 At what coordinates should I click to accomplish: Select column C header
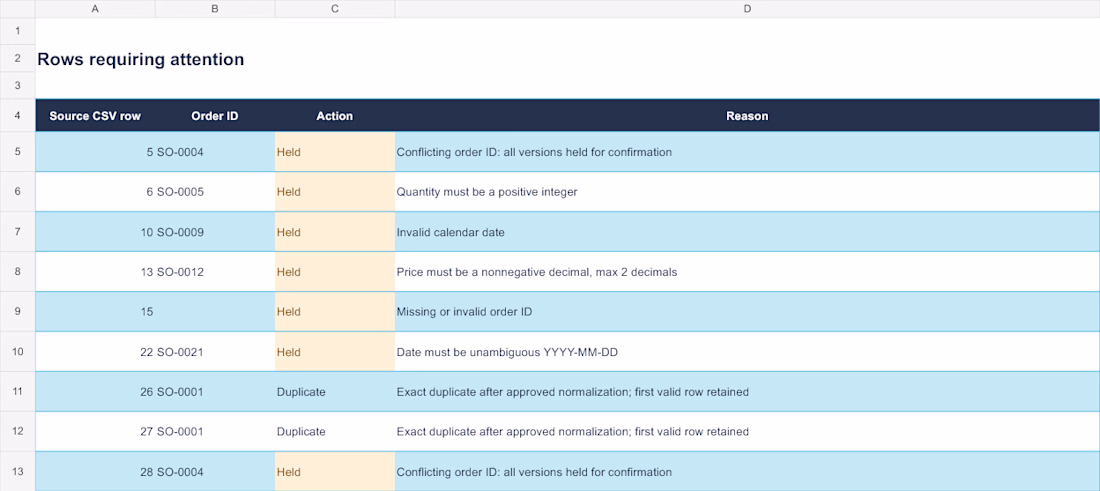335,9
